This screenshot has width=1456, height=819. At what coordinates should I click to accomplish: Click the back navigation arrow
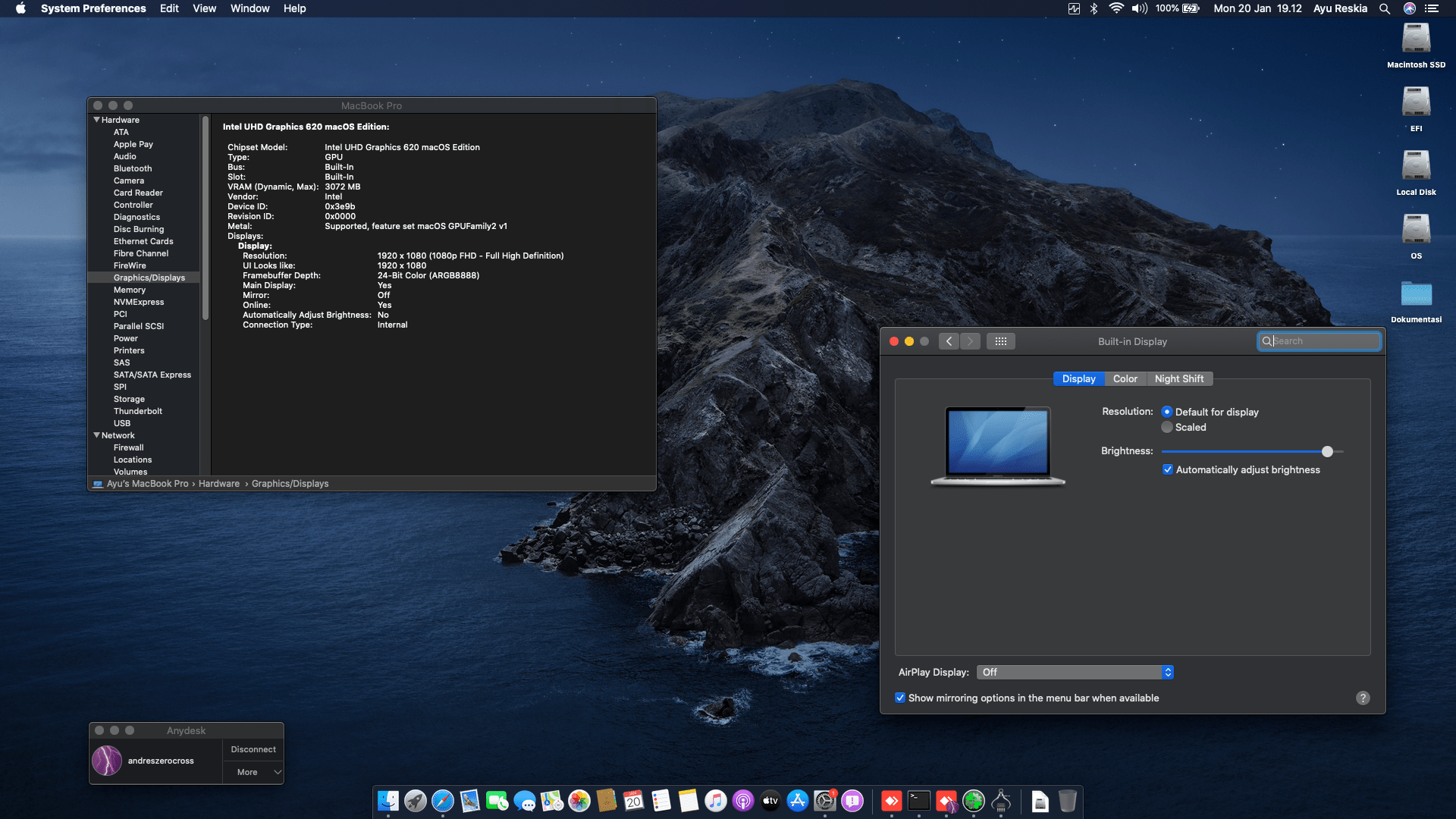coord(949,341)
